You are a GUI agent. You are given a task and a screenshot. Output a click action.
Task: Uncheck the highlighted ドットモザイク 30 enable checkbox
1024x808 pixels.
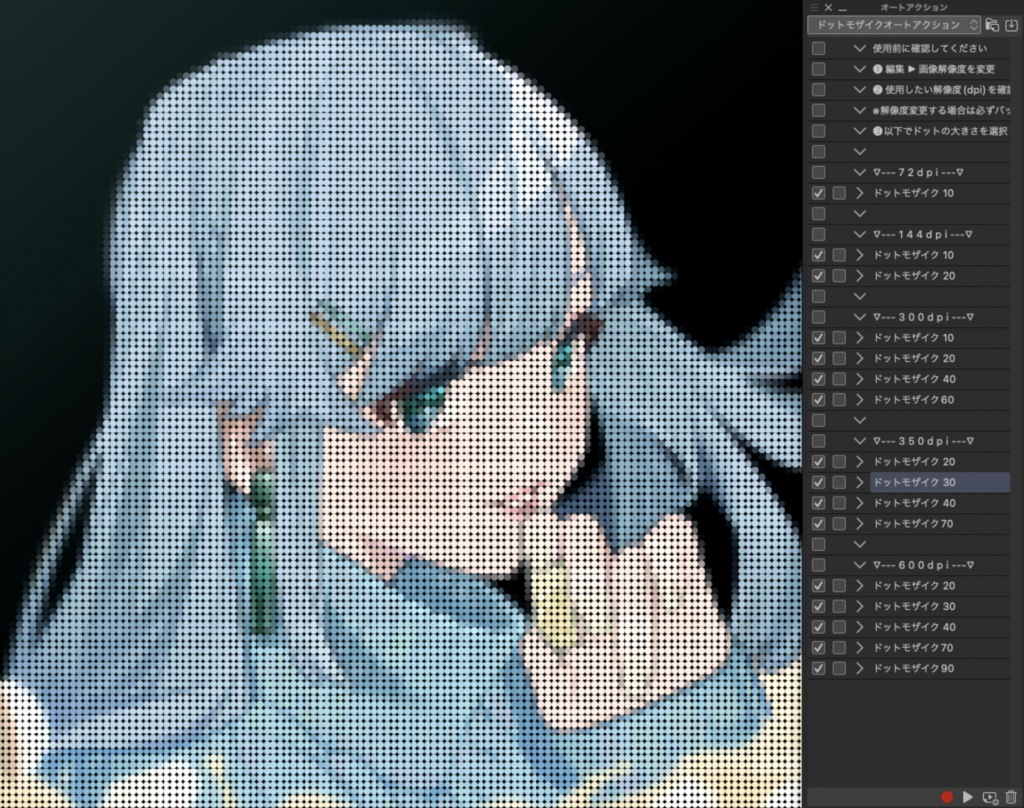tap(818, 482)
